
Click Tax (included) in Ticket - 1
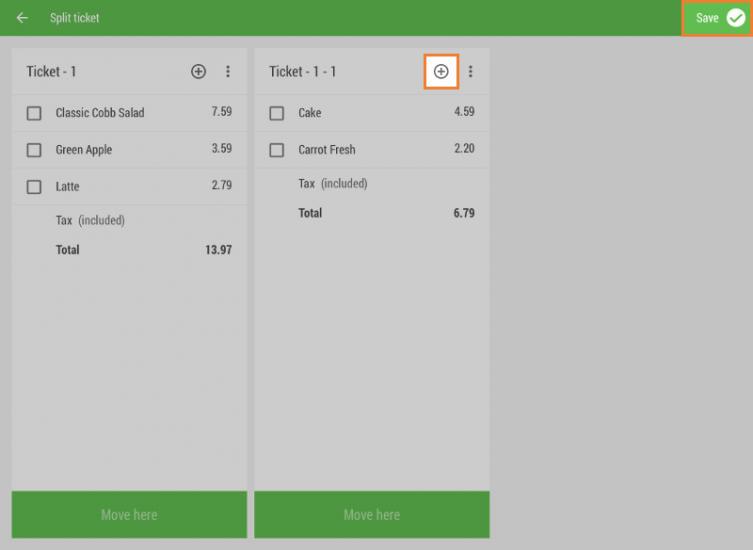click(90, 220)
